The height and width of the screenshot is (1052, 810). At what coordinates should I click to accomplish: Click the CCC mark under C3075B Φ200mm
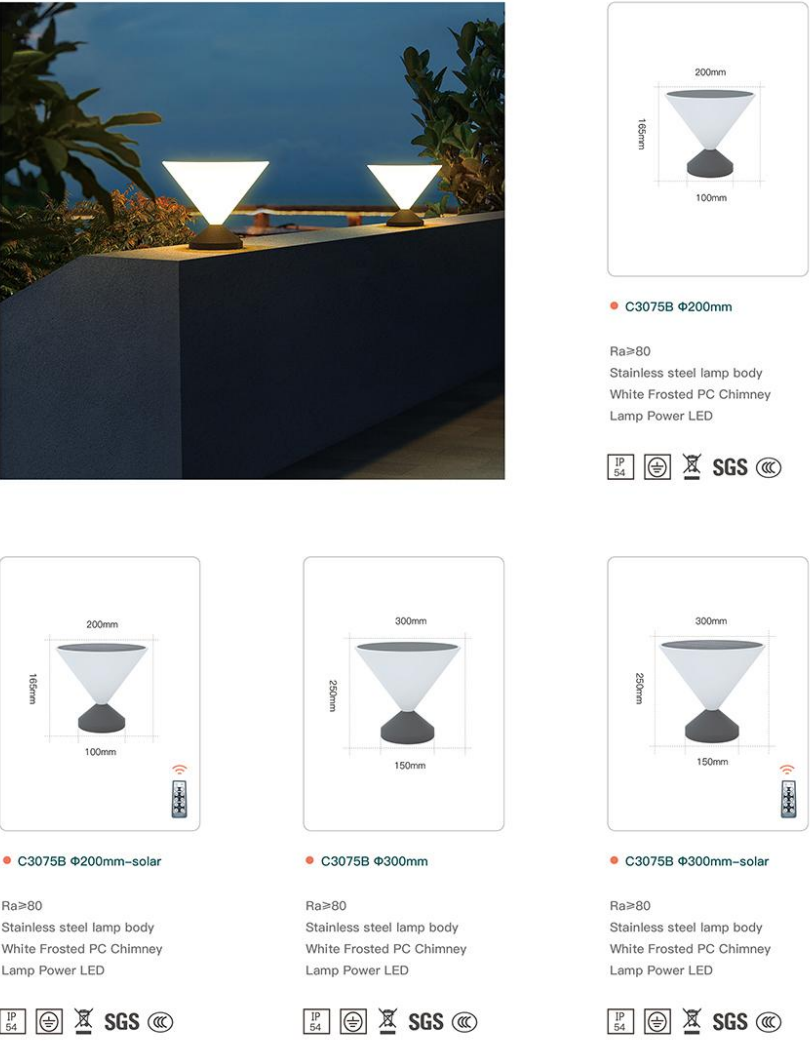pyautogui.click(x=769, y=468)
